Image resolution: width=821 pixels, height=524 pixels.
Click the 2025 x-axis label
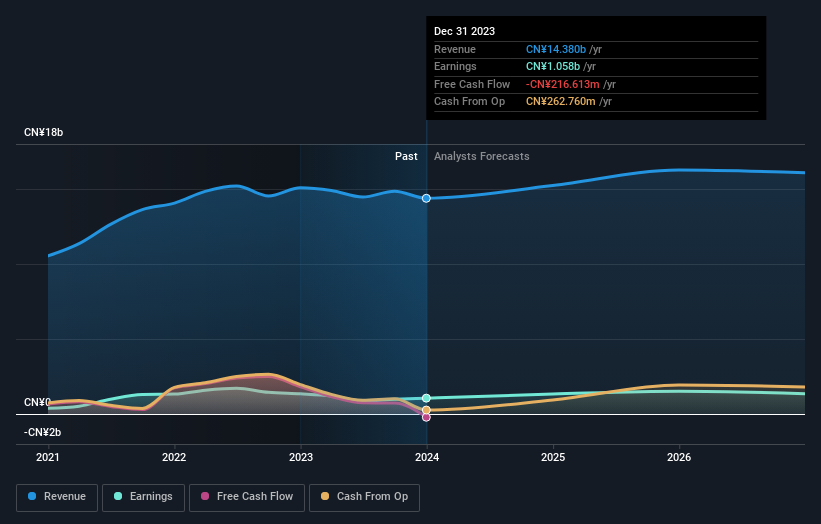coord(553,457)
